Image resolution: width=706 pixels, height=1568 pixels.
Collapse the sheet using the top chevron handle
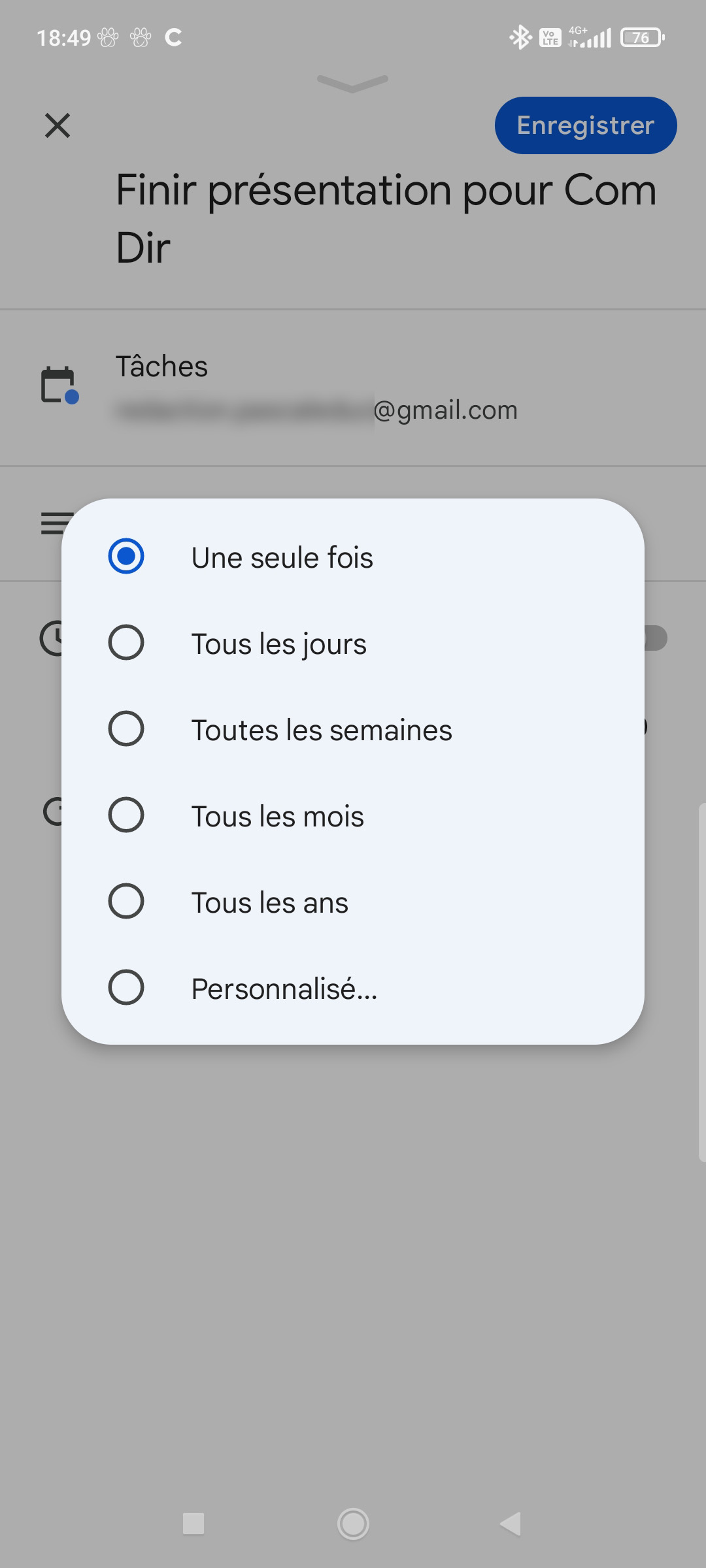click(x=352, y=83)
